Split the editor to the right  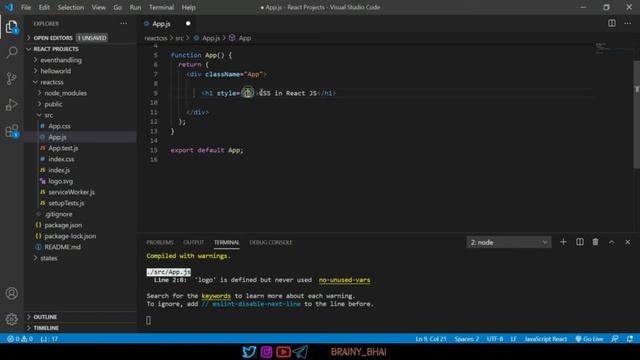coord(611,23)
